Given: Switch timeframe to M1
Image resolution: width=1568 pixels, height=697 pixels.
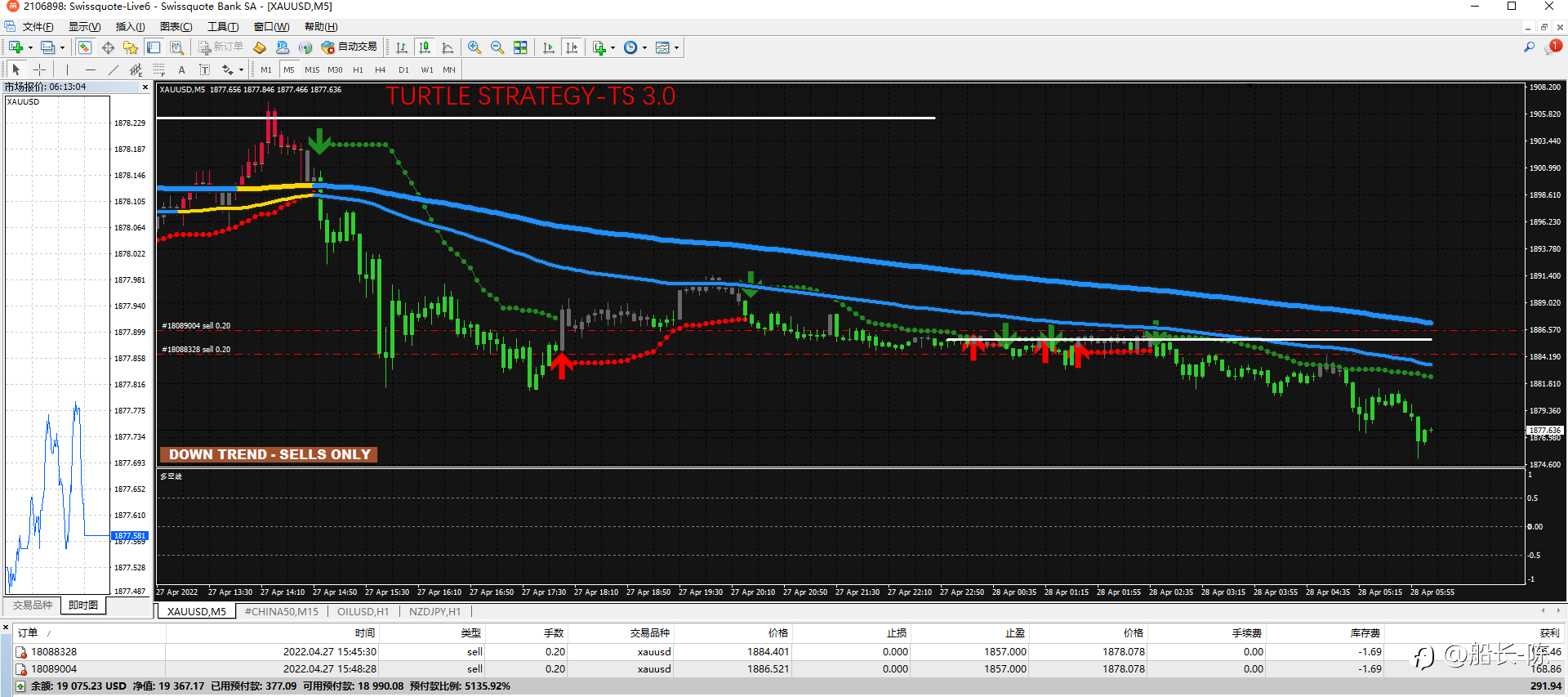Looking at the screenshot, I should [x=266, y=69].
